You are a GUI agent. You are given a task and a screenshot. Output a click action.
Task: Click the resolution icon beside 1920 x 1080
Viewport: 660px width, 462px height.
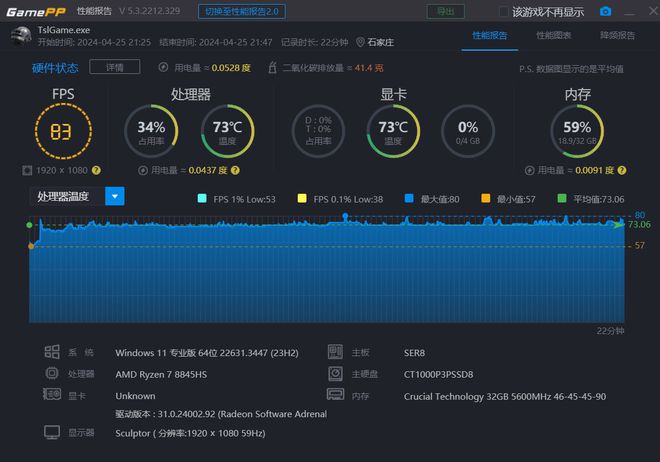27,170
